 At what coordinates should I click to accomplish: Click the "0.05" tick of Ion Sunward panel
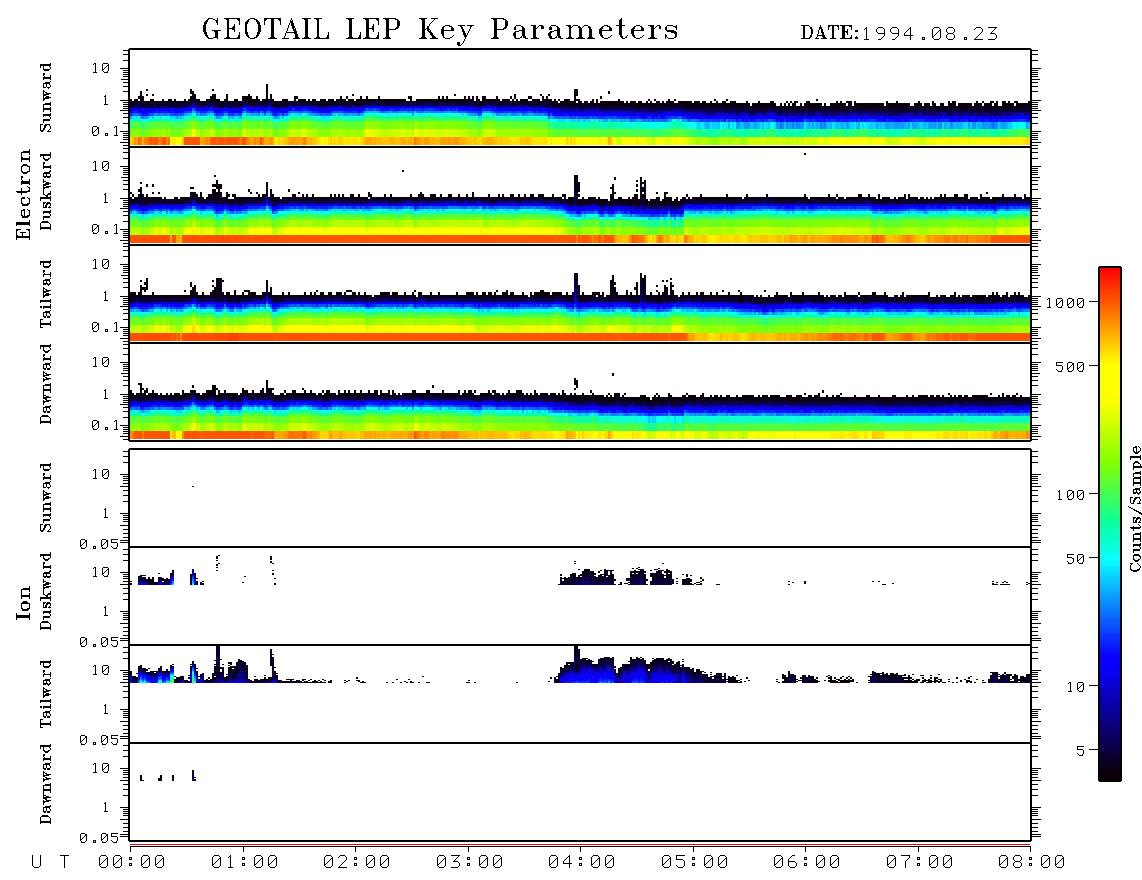pos(98,544)
